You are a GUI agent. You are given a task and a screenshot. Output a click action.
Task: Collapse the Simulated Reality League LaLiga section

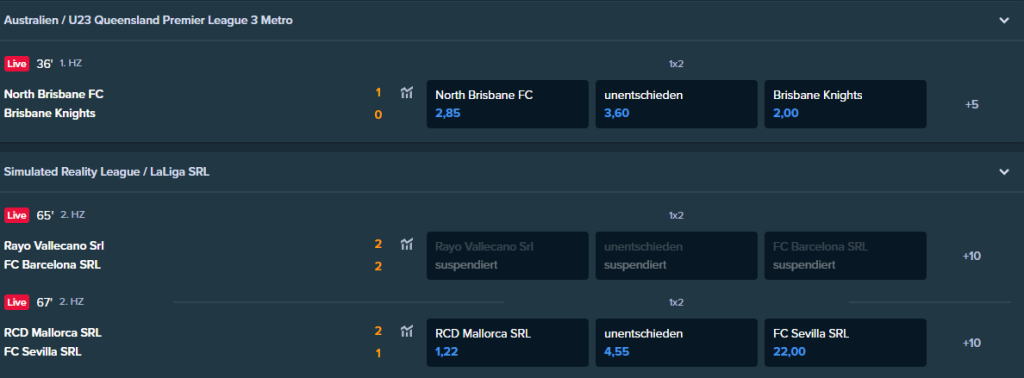pyautogui.click(x=1004, y=172)
